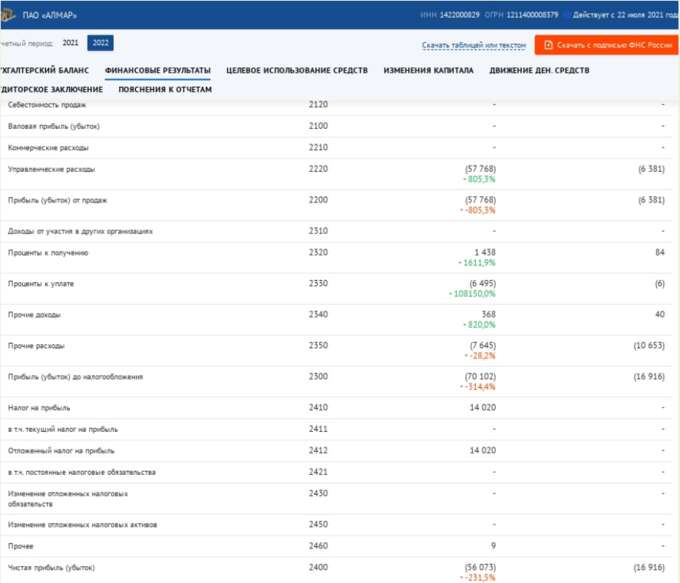Click the 'Чистая прибыль (убыток)' row label

pyautogui.click(x=52, y=567)
